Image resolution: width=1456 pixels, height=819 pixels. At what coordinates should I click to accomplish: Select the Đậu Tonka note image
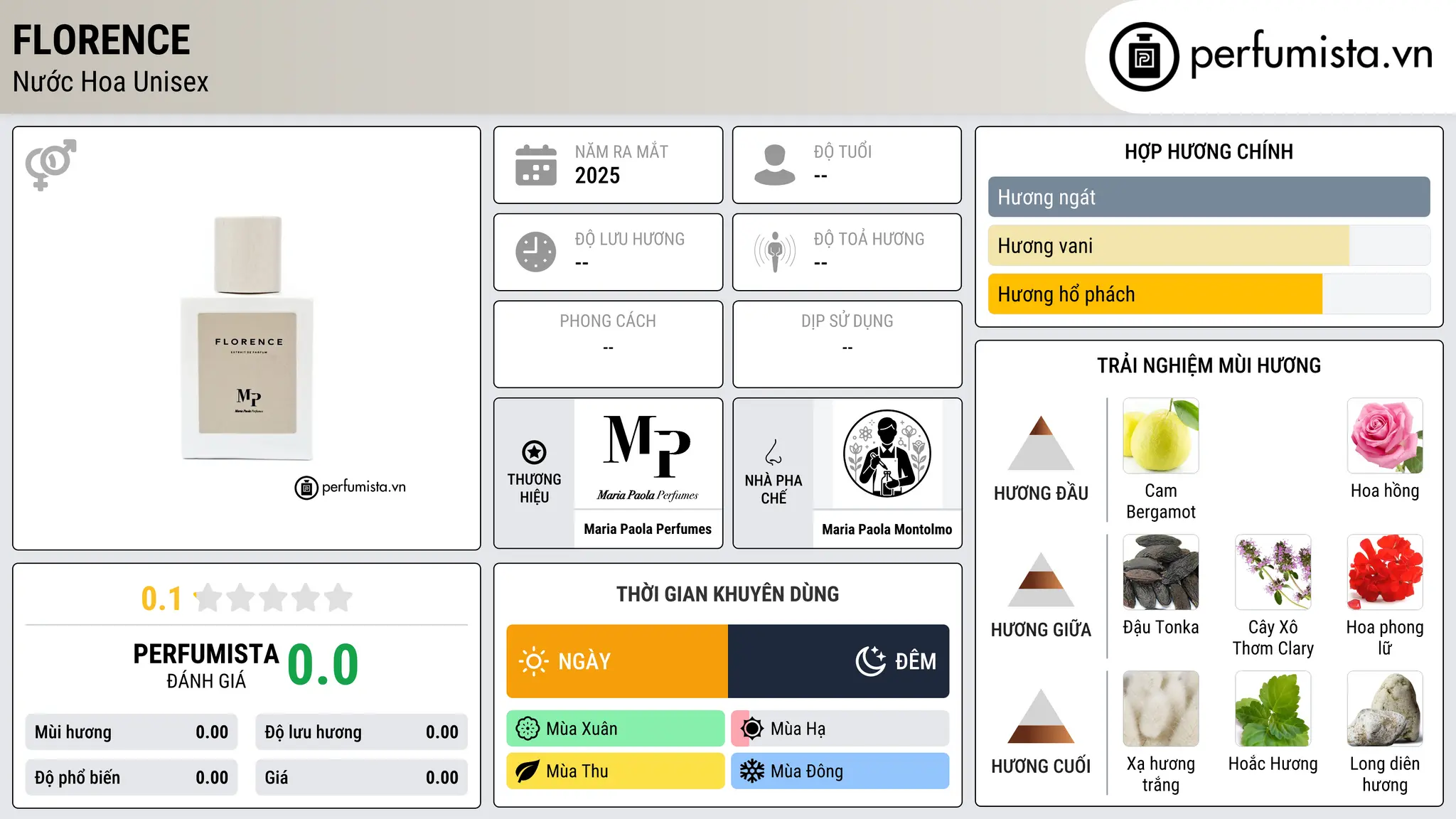coord(1161,572)
